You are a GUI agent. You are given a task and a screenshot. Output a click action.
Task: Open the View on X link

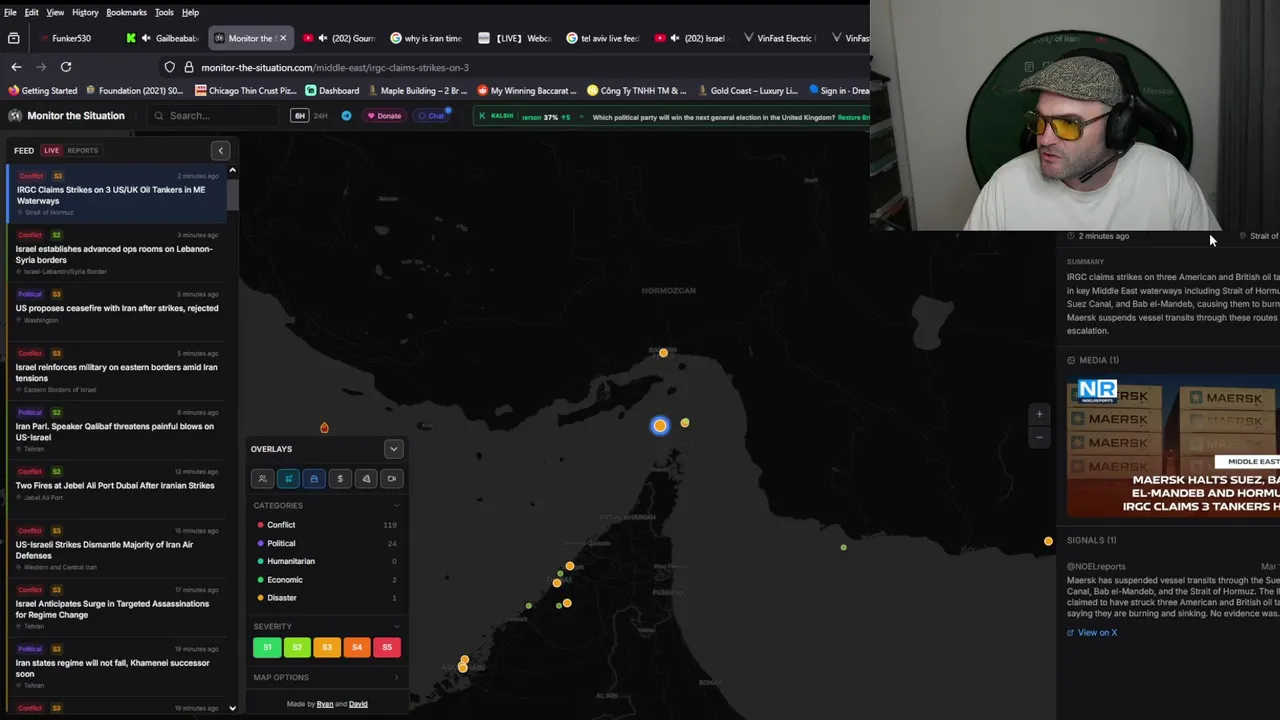(x=1092, y=633)
